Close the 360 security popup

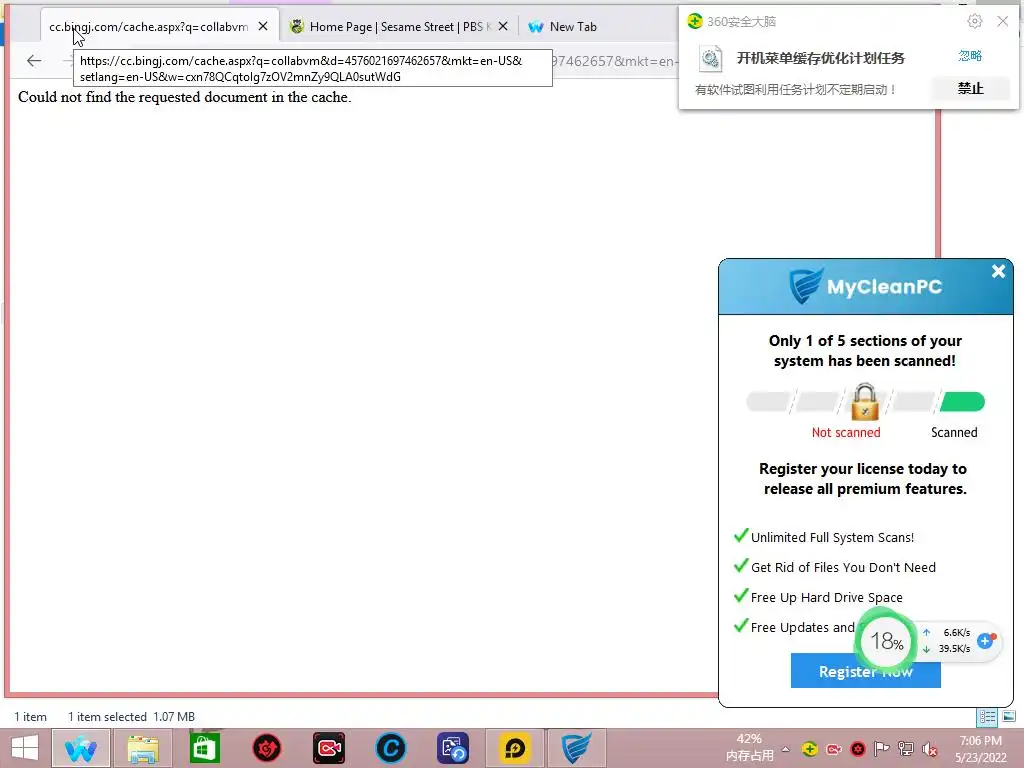click(1002, 22)
